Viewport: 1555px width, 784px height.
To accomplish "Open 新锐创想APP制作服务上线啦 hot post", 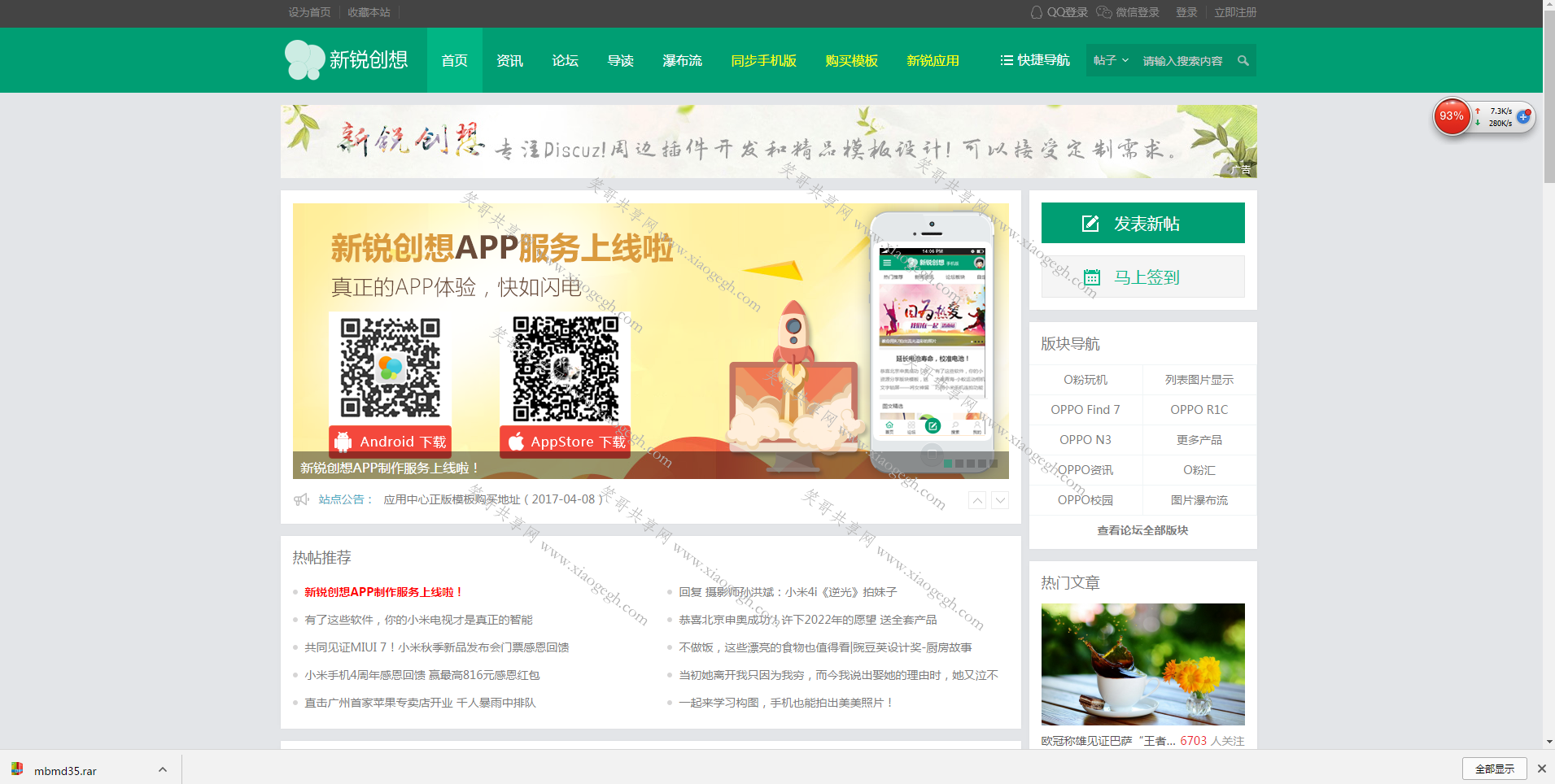I will (x=383, y=592).
